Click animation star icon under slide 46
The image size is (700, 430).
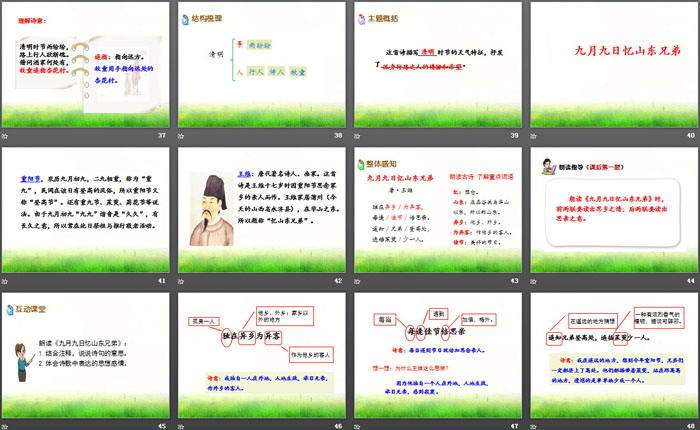tap(181, 426)
